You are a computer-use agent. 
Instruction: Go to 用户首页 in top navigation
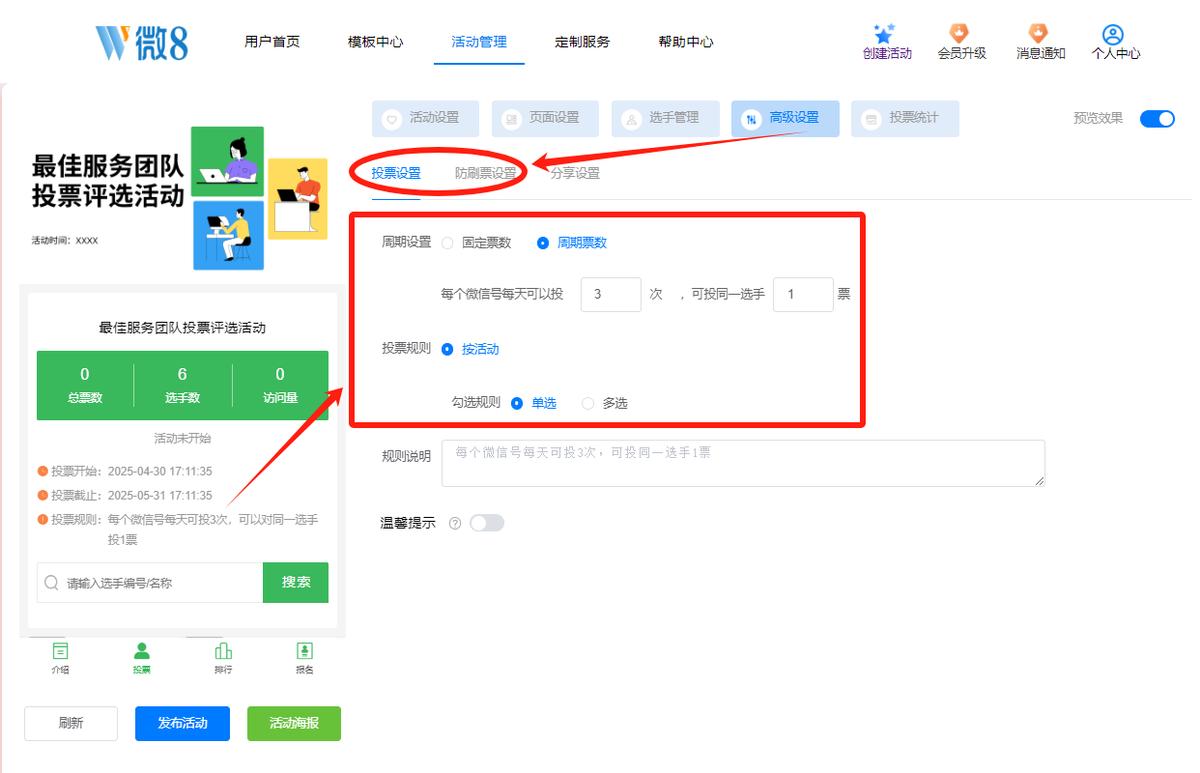point(272,42)
